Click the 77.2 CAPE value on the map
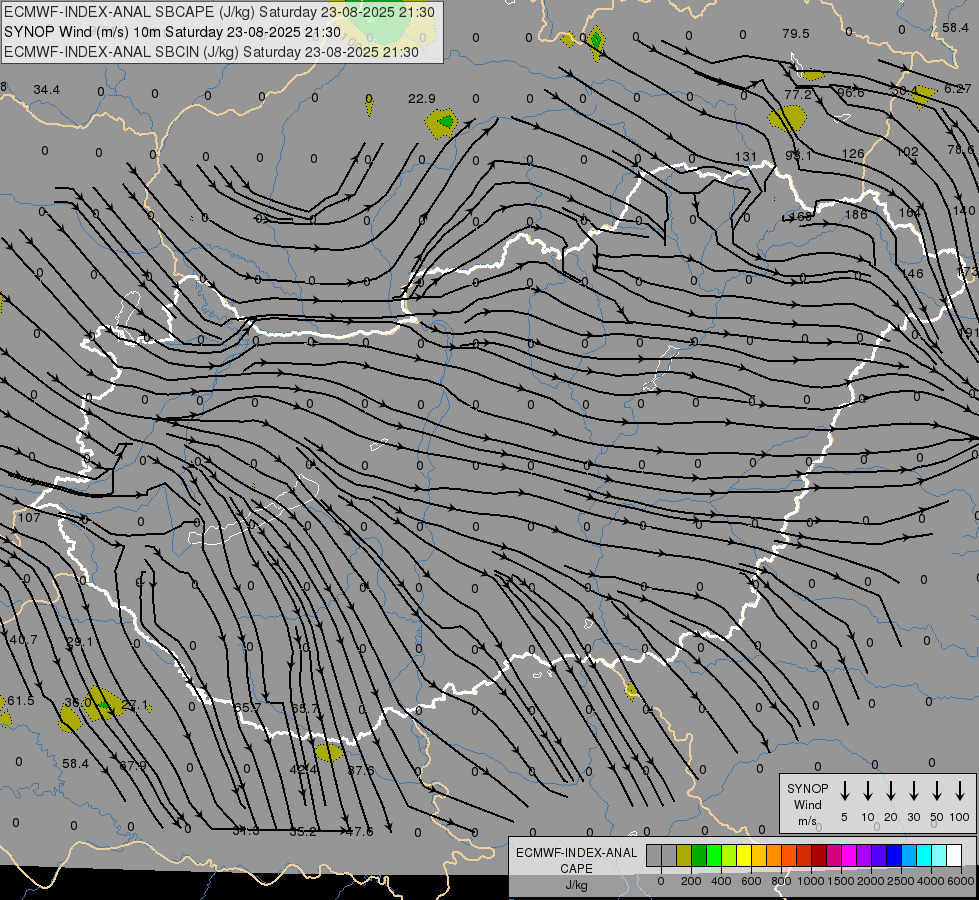The image size is (979, 900). [798, 95]
